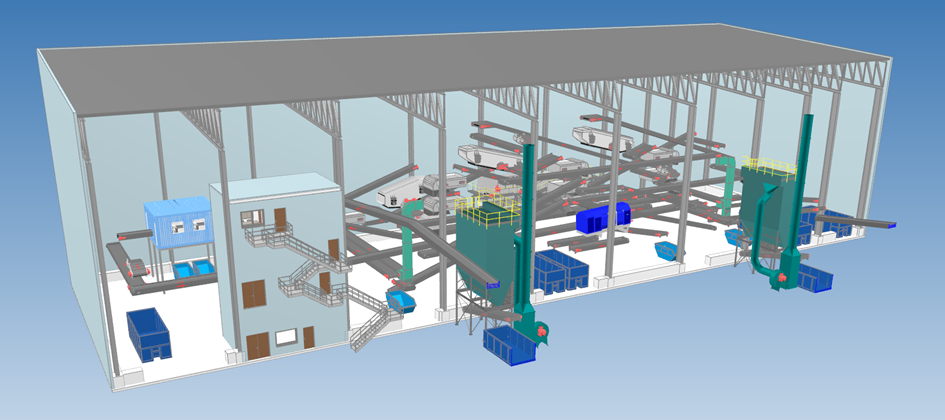The width and height of the screenshot is (945, 420).
Task: Click the blue bins under the control cabin
Action: click(x=193, y=270)
